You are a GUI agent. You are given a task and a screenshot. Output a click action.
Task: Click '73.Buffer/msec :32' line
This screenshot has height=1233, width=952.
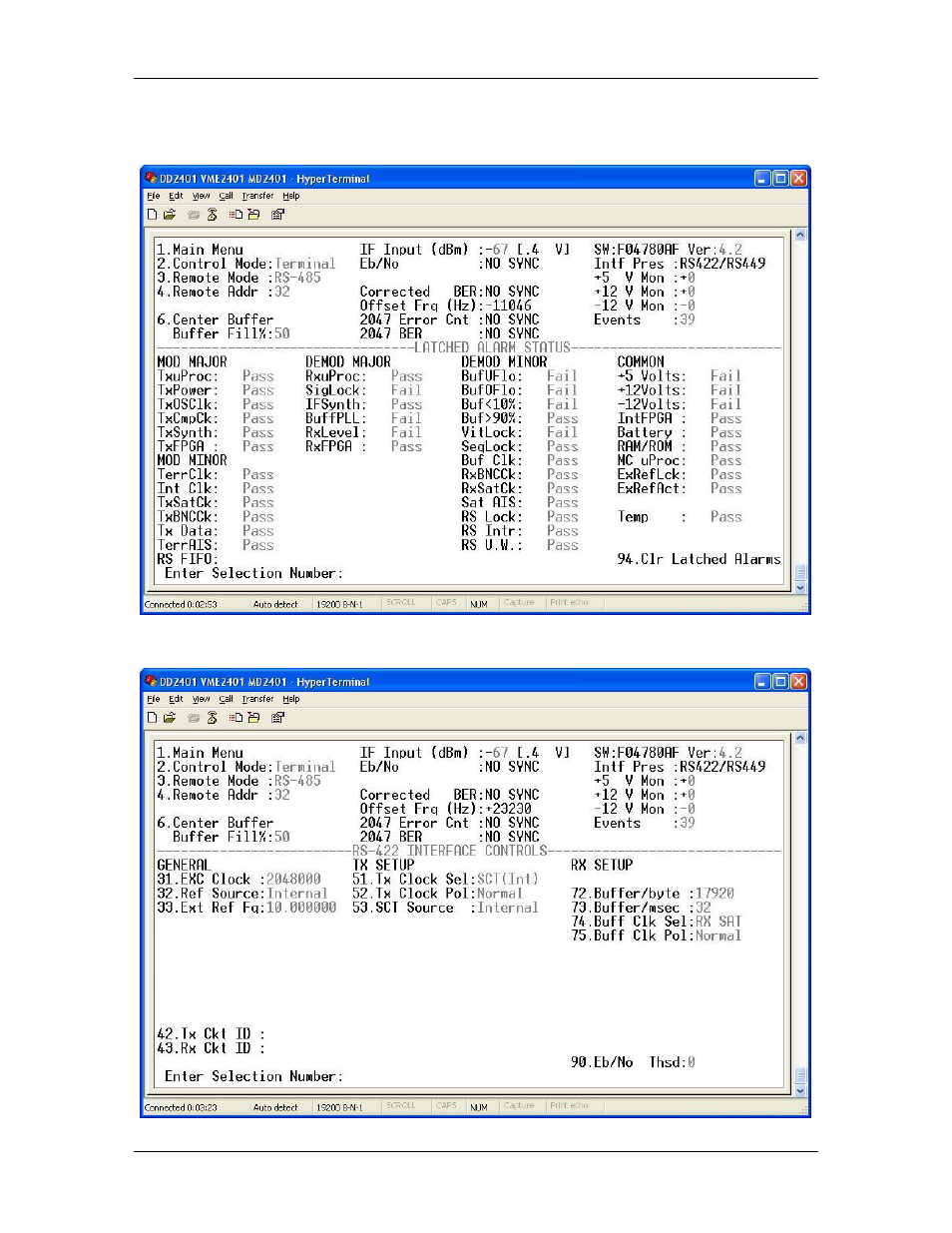coord(642,907)
